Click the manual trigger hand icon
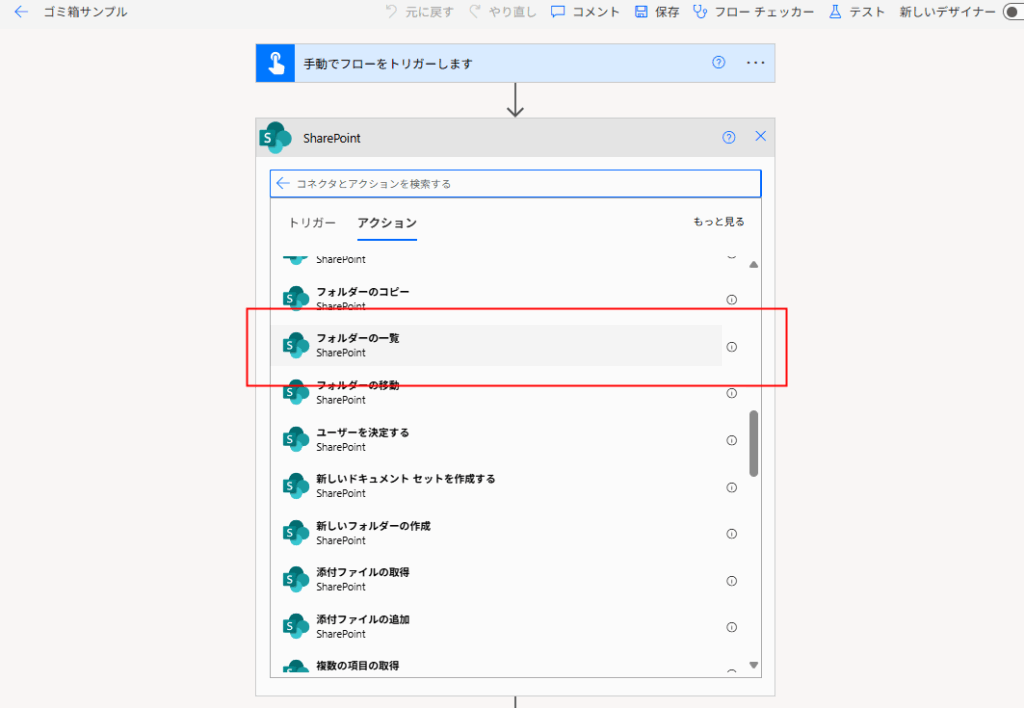The image size is (1024, 708). point(276,63)
